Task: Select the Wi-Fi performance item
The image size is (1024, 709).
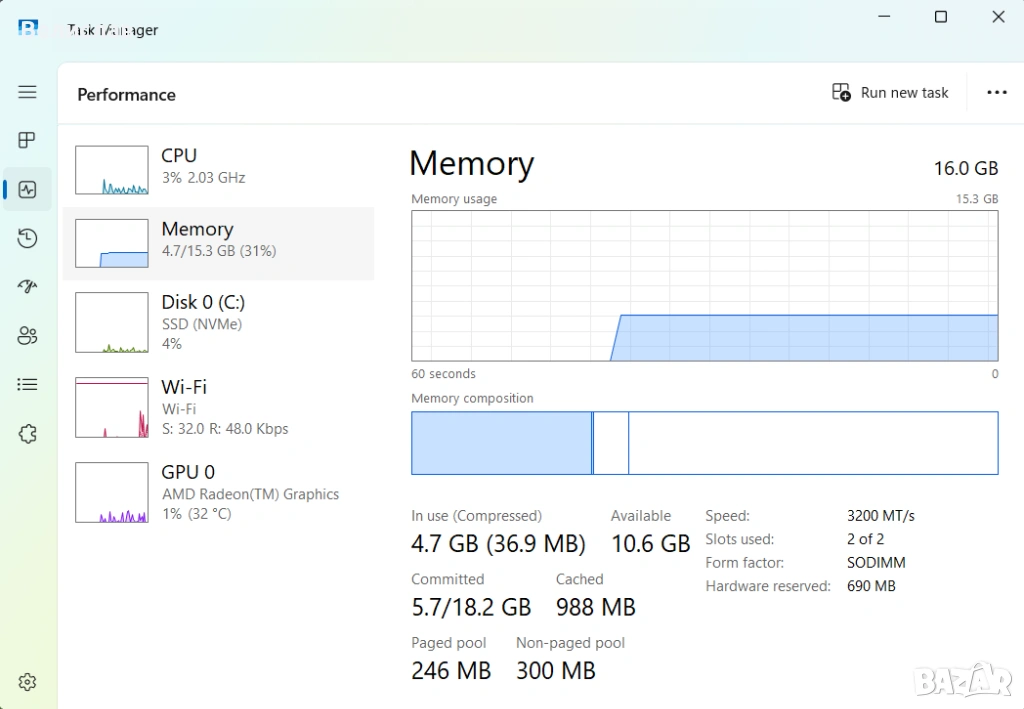Action: click(218, 407)
